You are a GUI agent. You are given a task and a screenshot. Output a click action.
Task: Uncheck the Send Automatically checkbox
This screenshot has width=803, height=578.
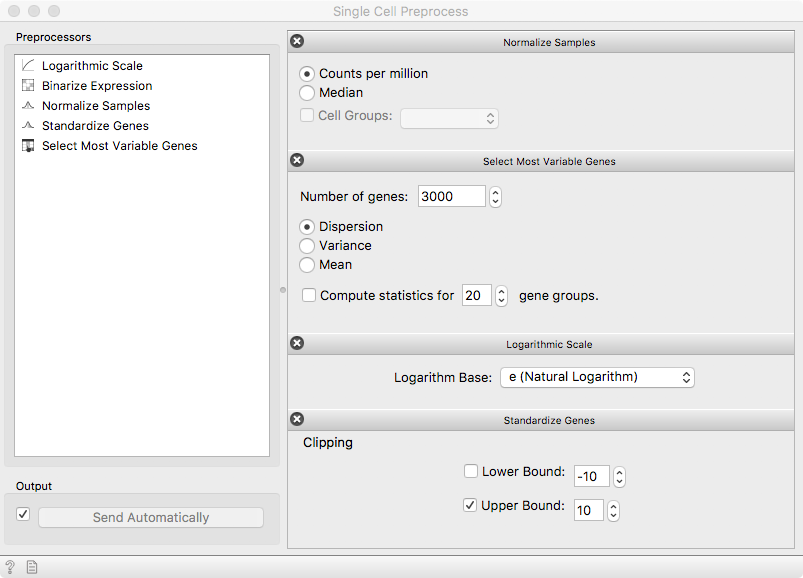click(x=23, y=514)
